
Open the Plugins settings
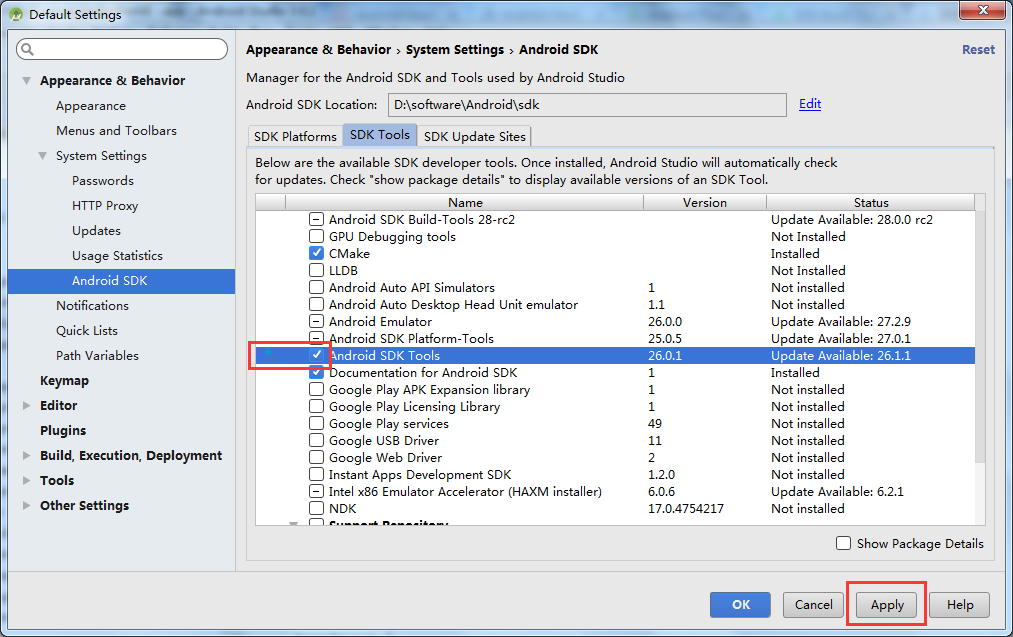[63, 430]
